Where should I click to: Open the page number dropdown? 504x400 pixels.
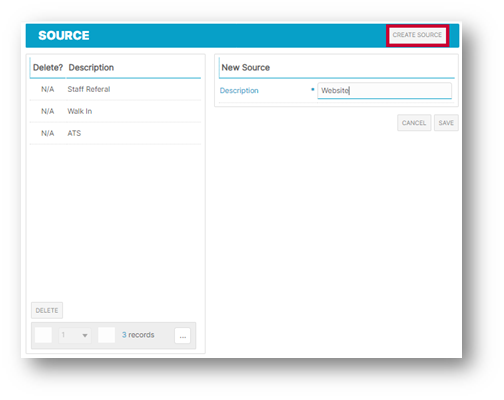(75, 335)
